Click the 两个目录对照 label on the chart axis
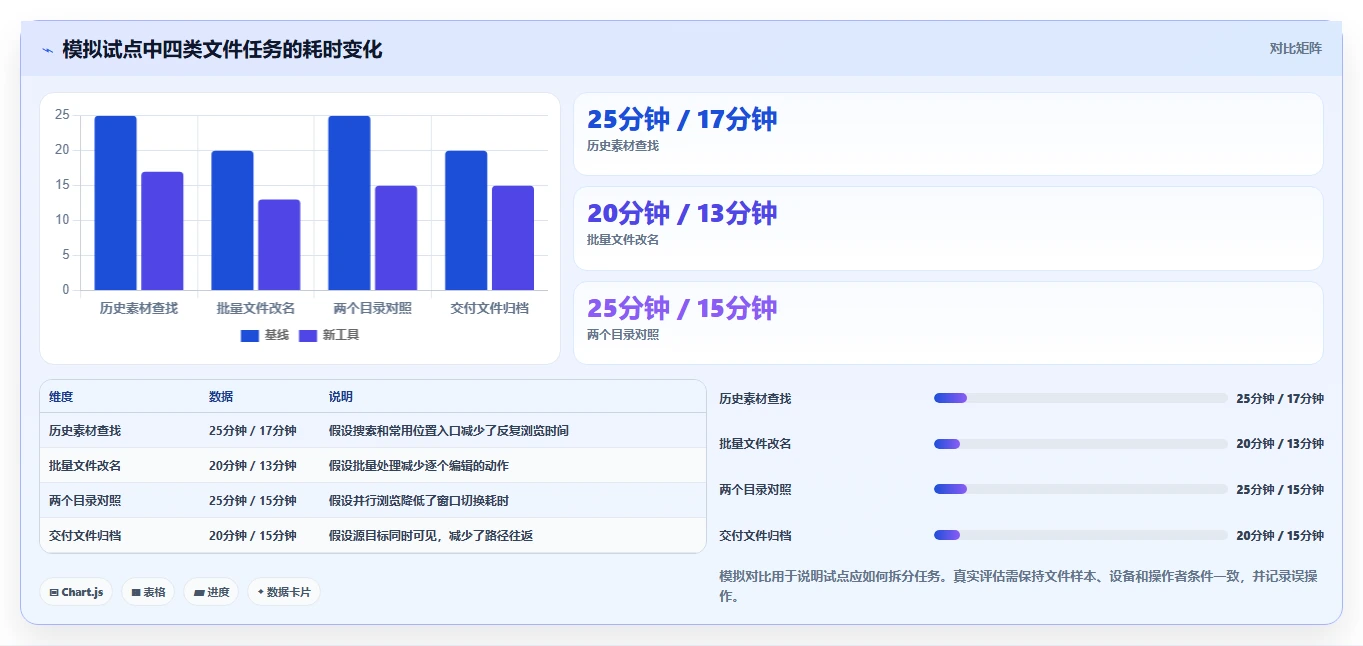 373,308
